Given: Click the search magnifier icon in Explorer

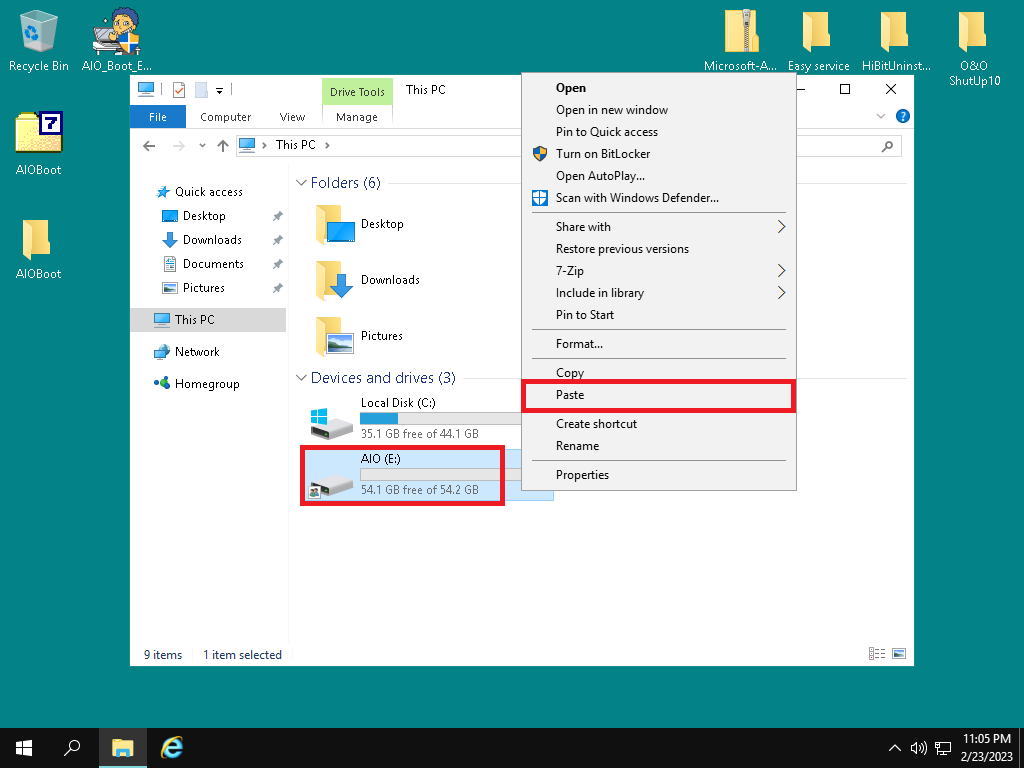Looking at the screenshot, I should pyautogui.click(x=887, y=146).
